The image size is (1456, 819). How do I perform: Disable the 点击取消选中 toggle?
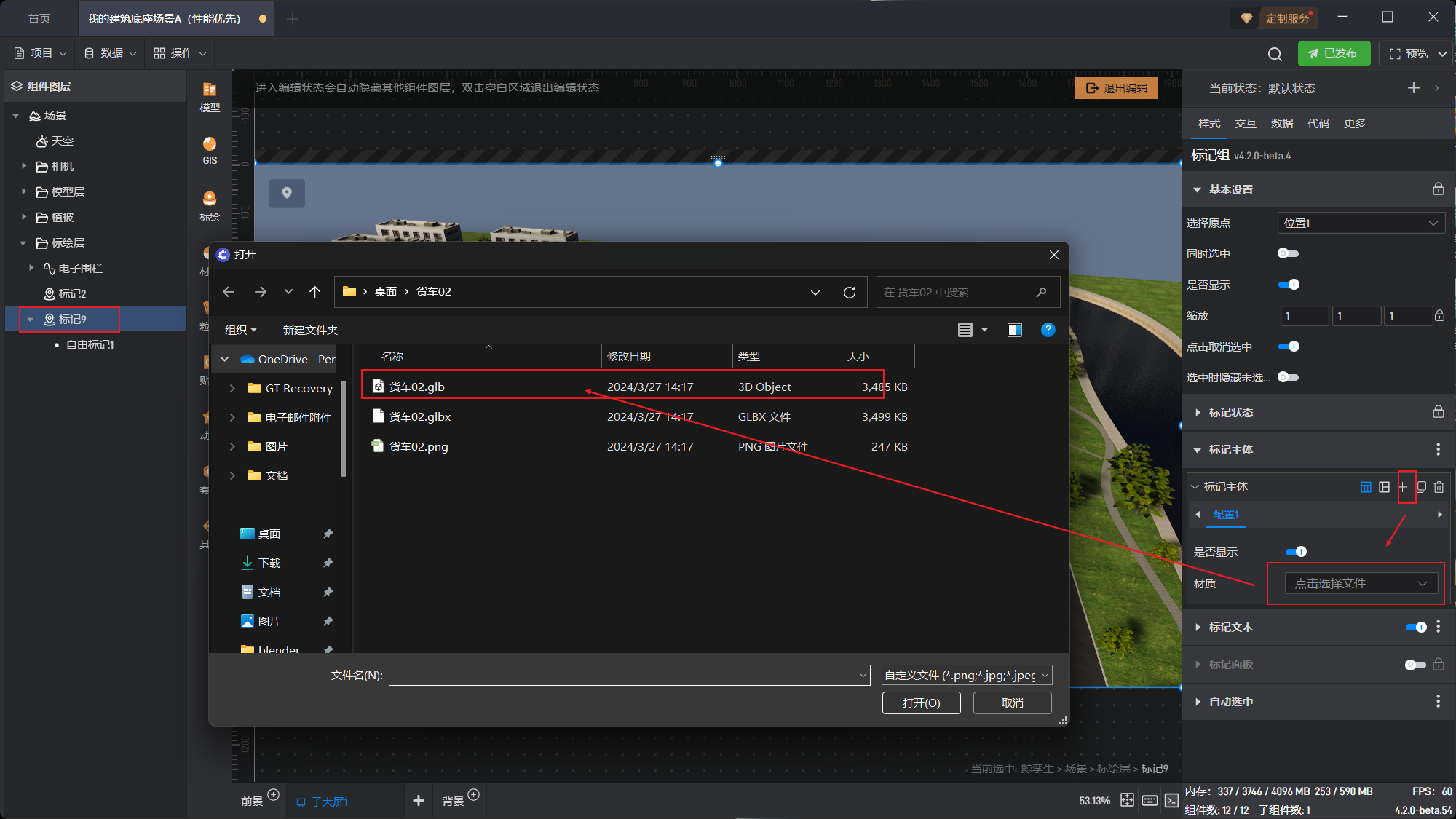pyautogui.click(x=1289, y=347)
